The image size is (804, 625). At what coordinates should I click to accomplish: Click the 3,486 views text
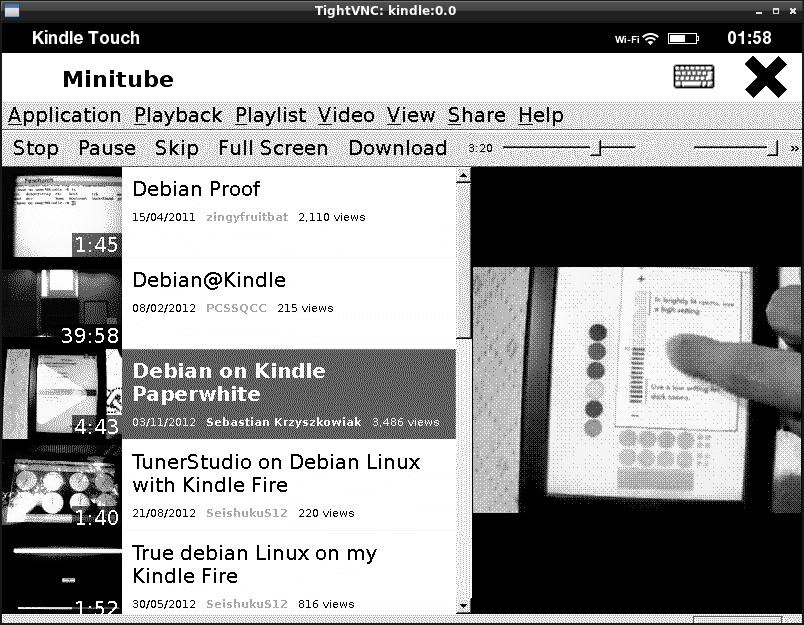click(406, 422)
